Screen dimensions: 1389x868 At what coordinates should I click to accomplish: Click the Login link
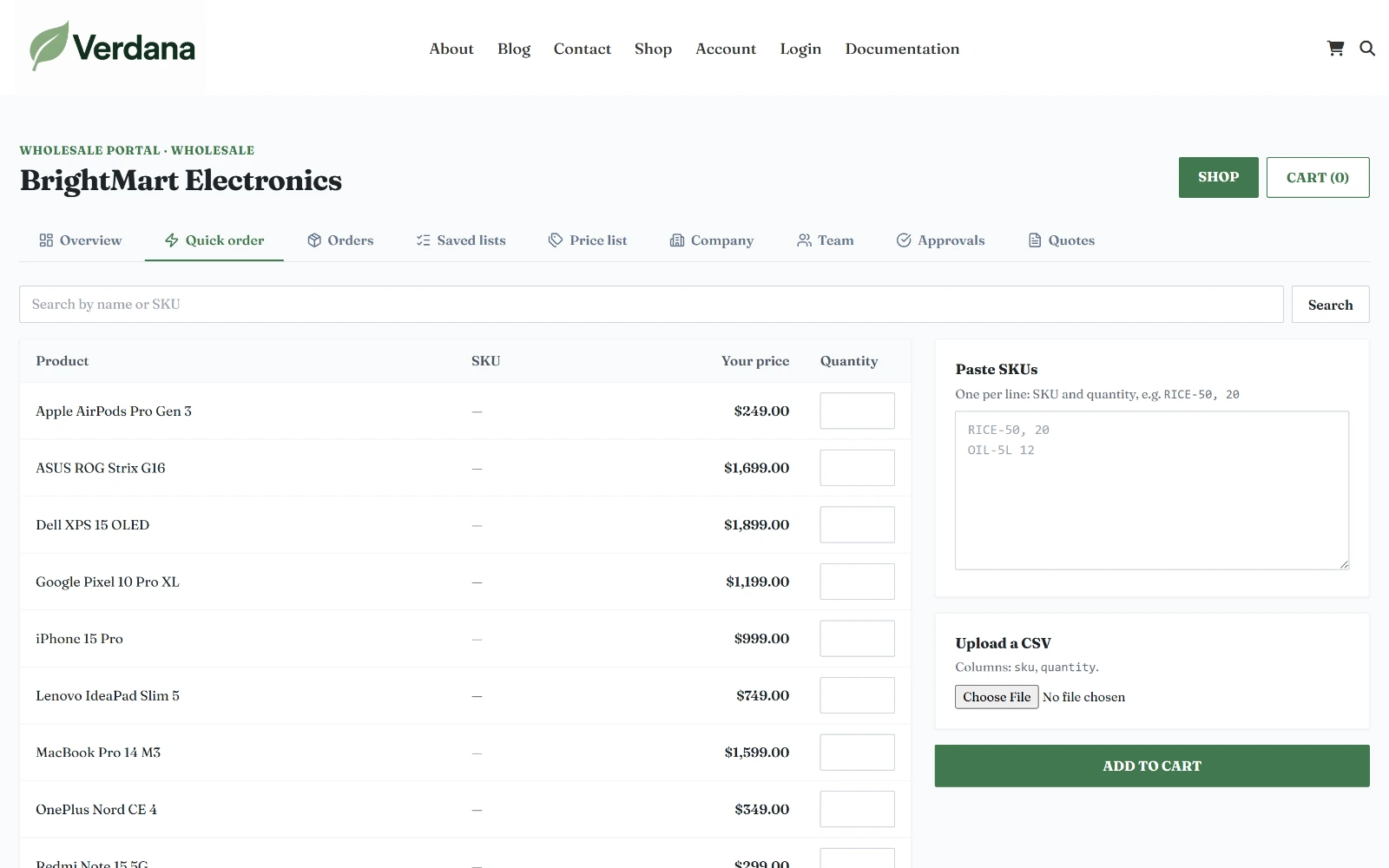click(800, 49)
